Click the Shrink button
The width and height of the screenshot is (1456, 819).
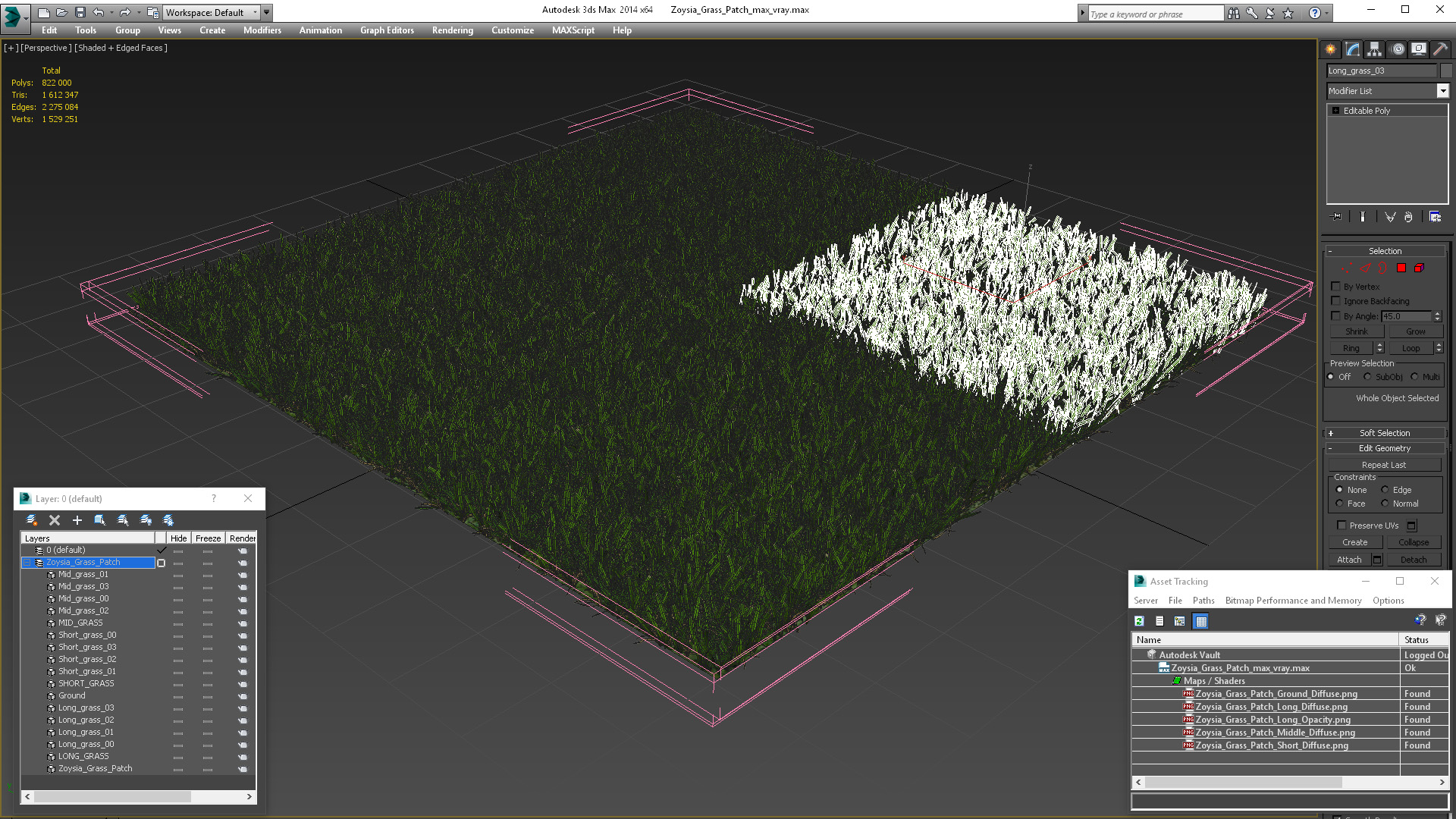1357,331
